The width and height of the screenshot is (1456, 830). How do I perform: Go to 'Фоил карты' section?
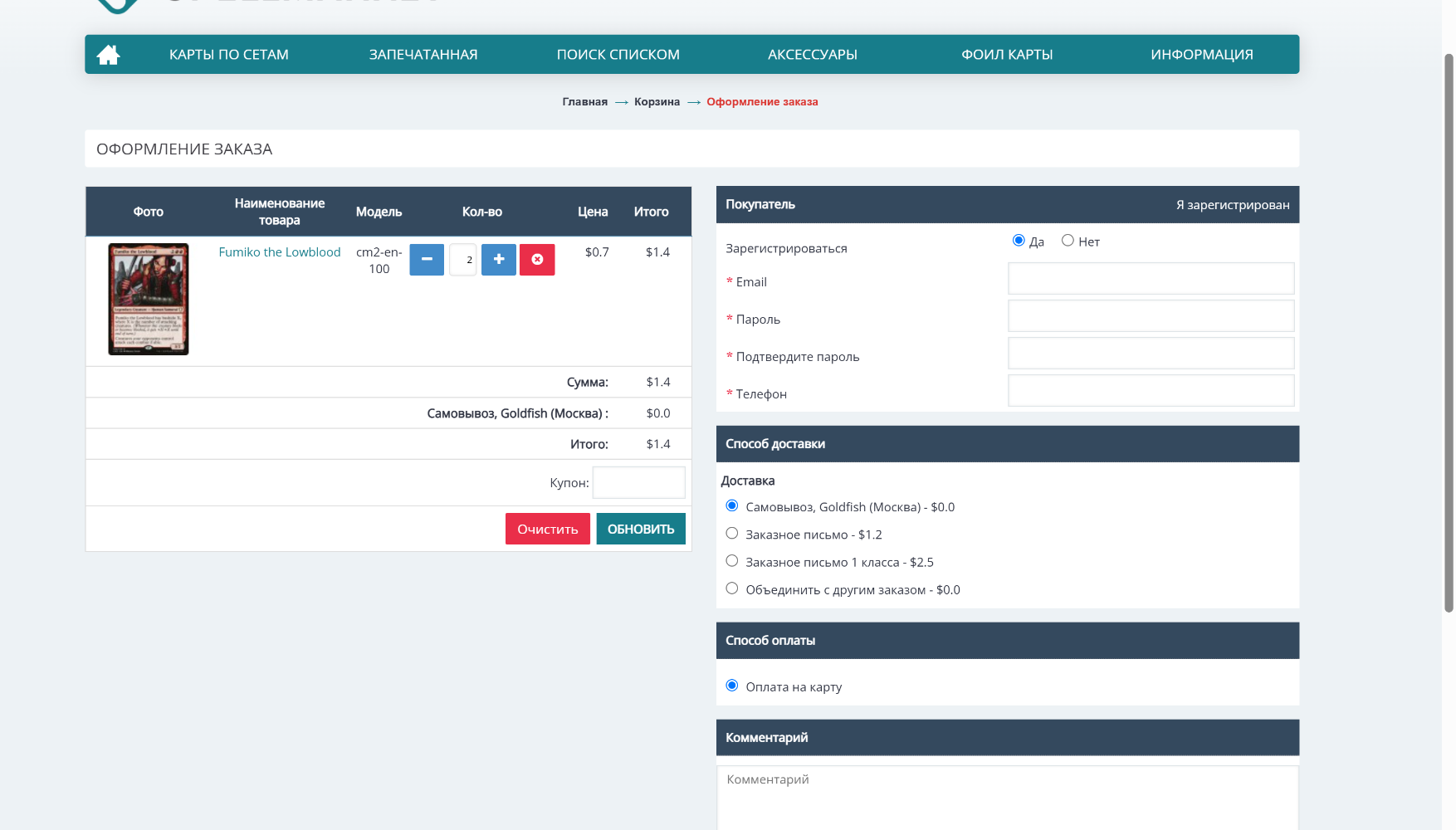point(1007,55)
